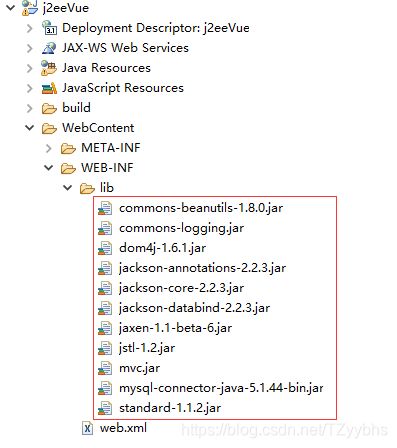Click the JavaScript Resources icon
The width and height of the screenshot is (397, 448).
(49, 88)
